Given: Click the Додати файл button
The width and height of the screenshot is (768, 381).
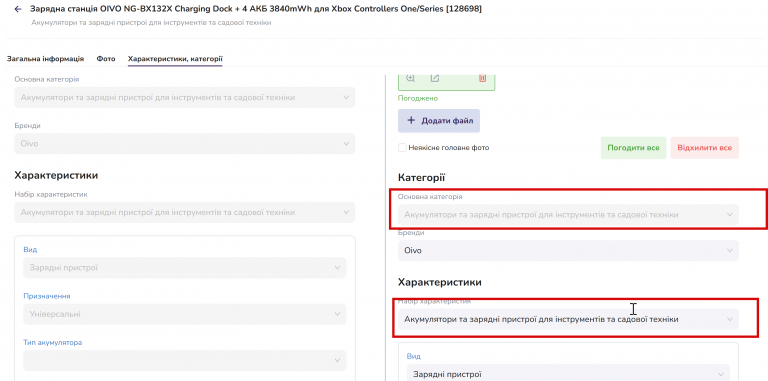Looking at the screenshot, I should click(x=439, y=120).
